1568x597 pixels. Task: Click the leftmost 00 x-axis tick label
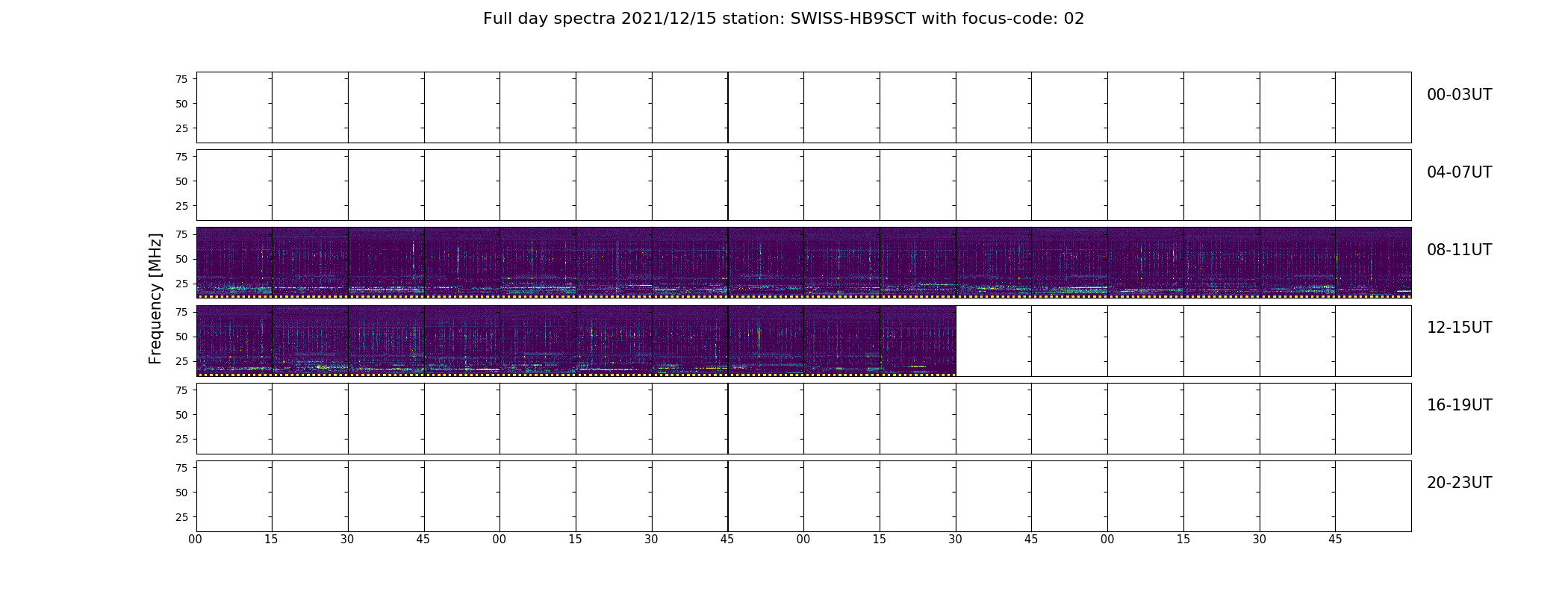[x=196, y=540]
